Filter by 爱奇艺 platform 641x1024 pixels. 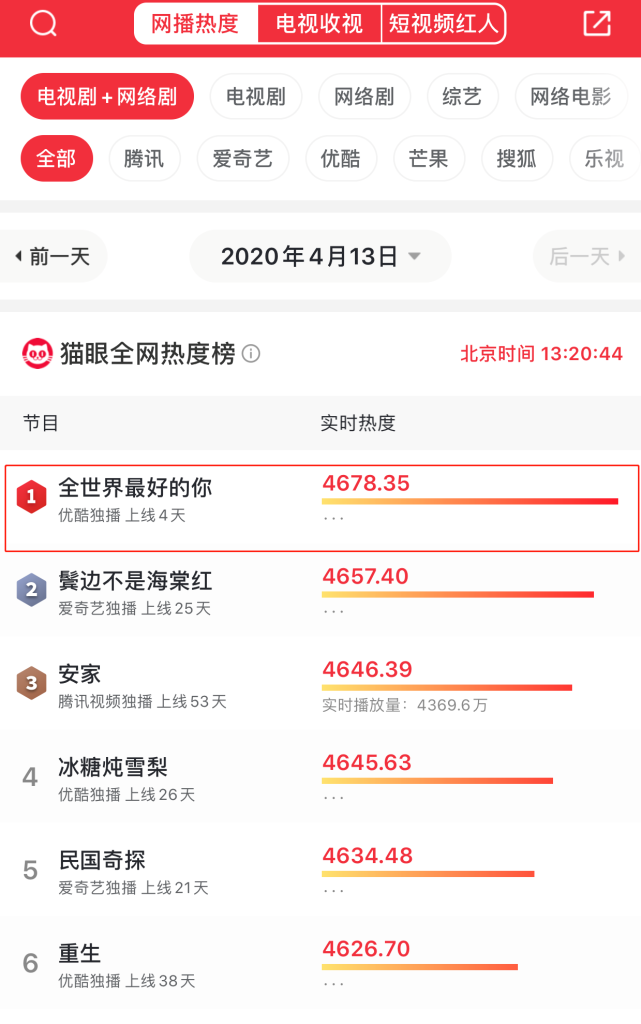(242, 159)
